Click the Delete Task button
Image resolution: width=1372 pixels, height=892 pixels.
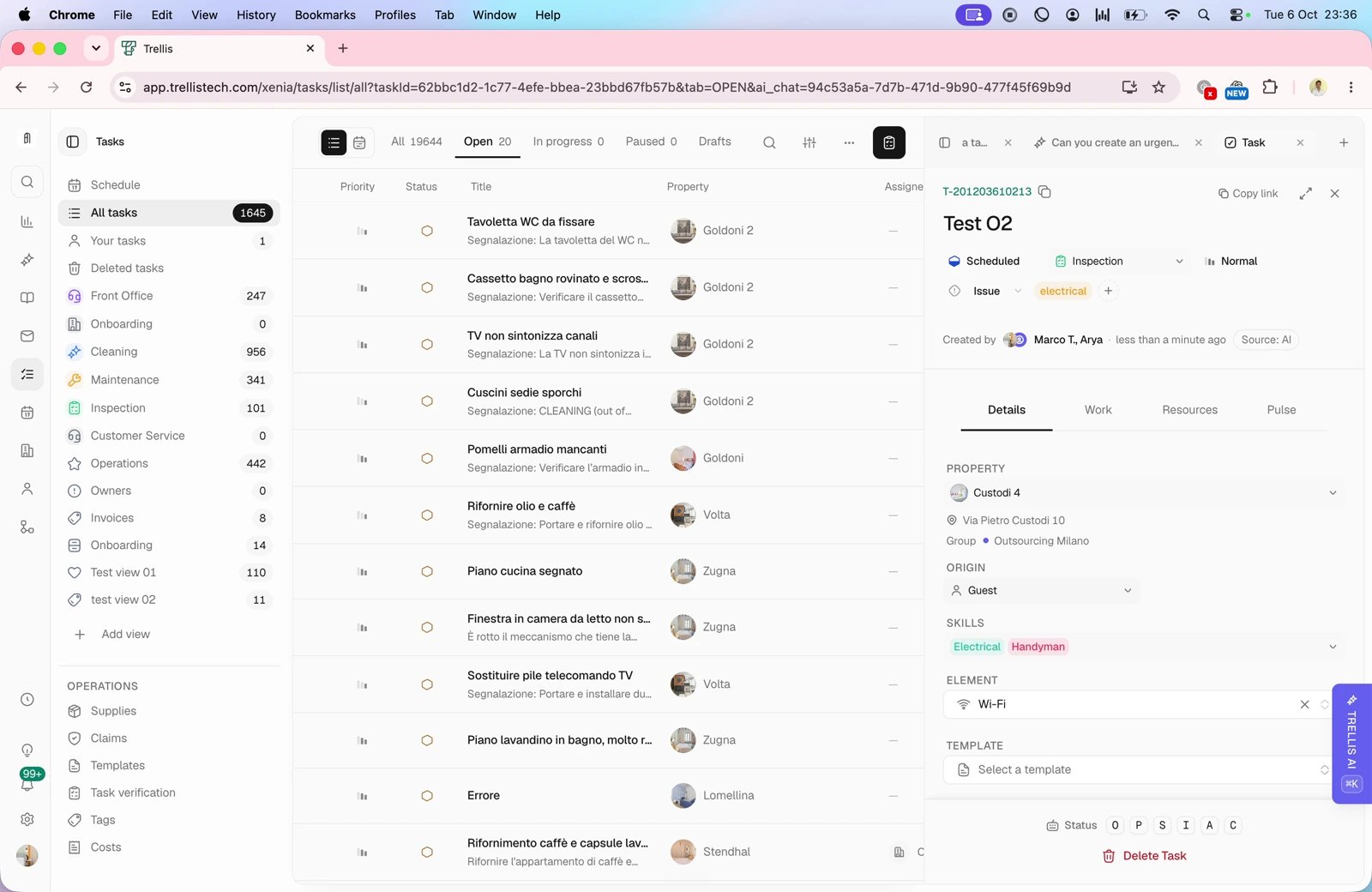point(1144,856)
